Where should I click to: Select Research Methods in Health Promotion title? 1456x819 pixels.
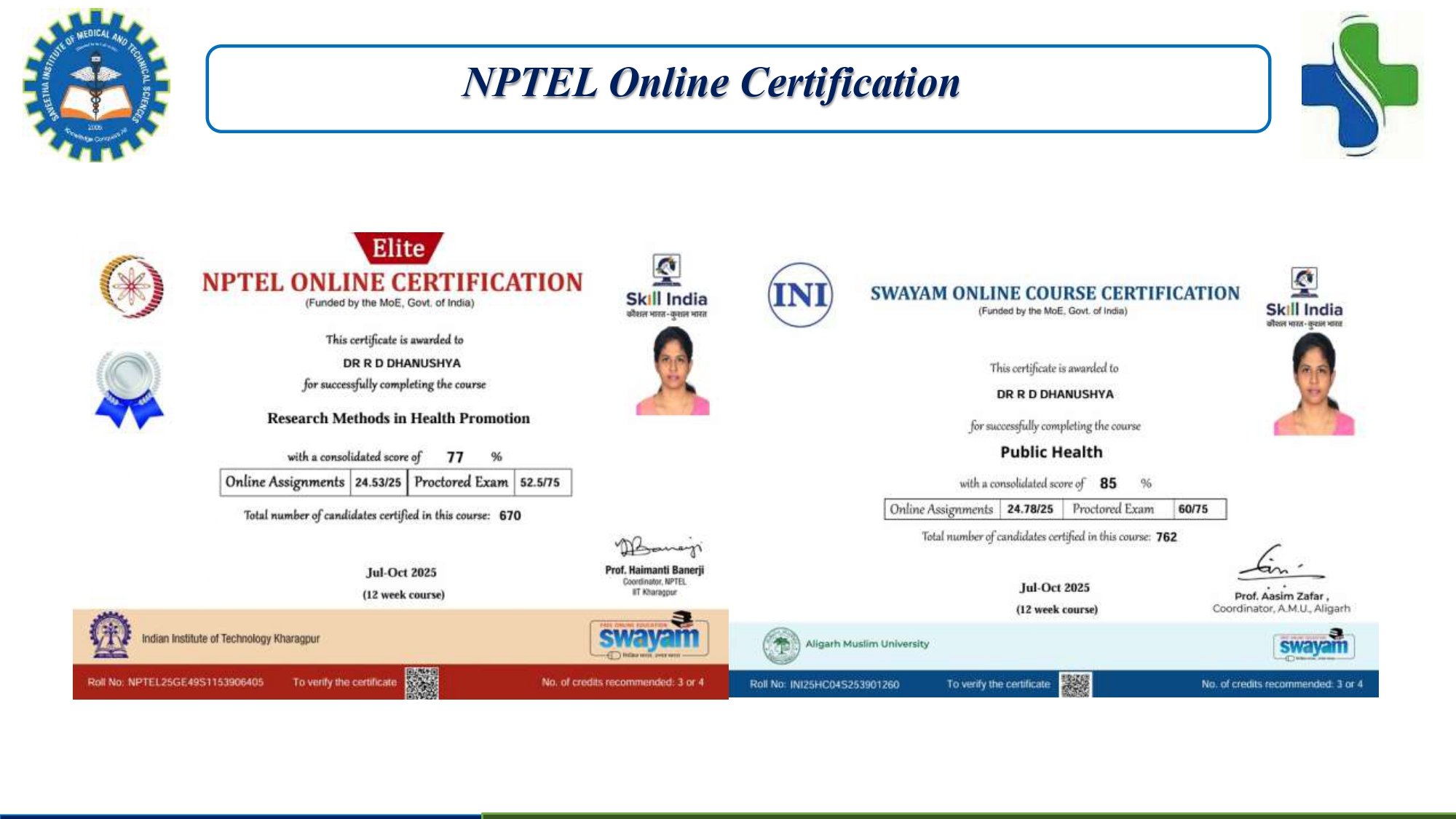[398, 419]
